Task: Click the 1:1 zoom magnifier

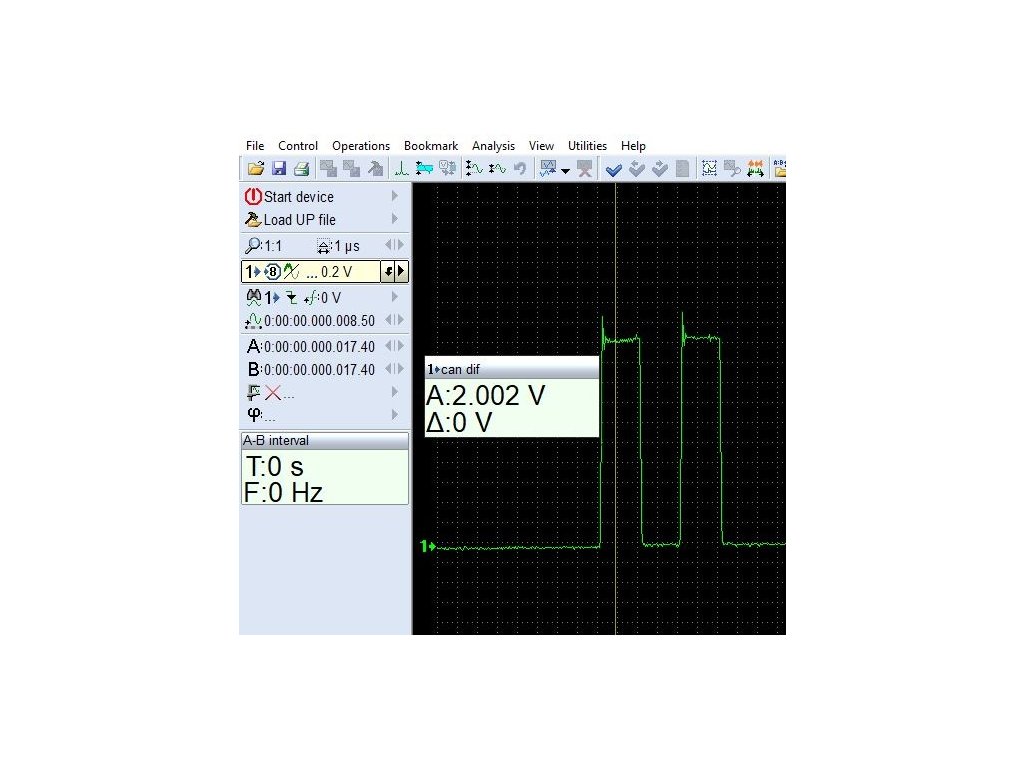Action: (264, 246)
